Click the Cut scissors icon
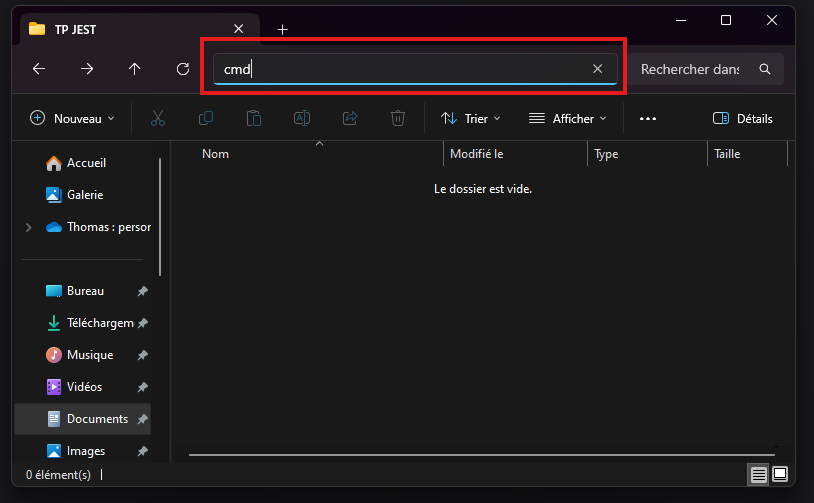 pos(157,118)
